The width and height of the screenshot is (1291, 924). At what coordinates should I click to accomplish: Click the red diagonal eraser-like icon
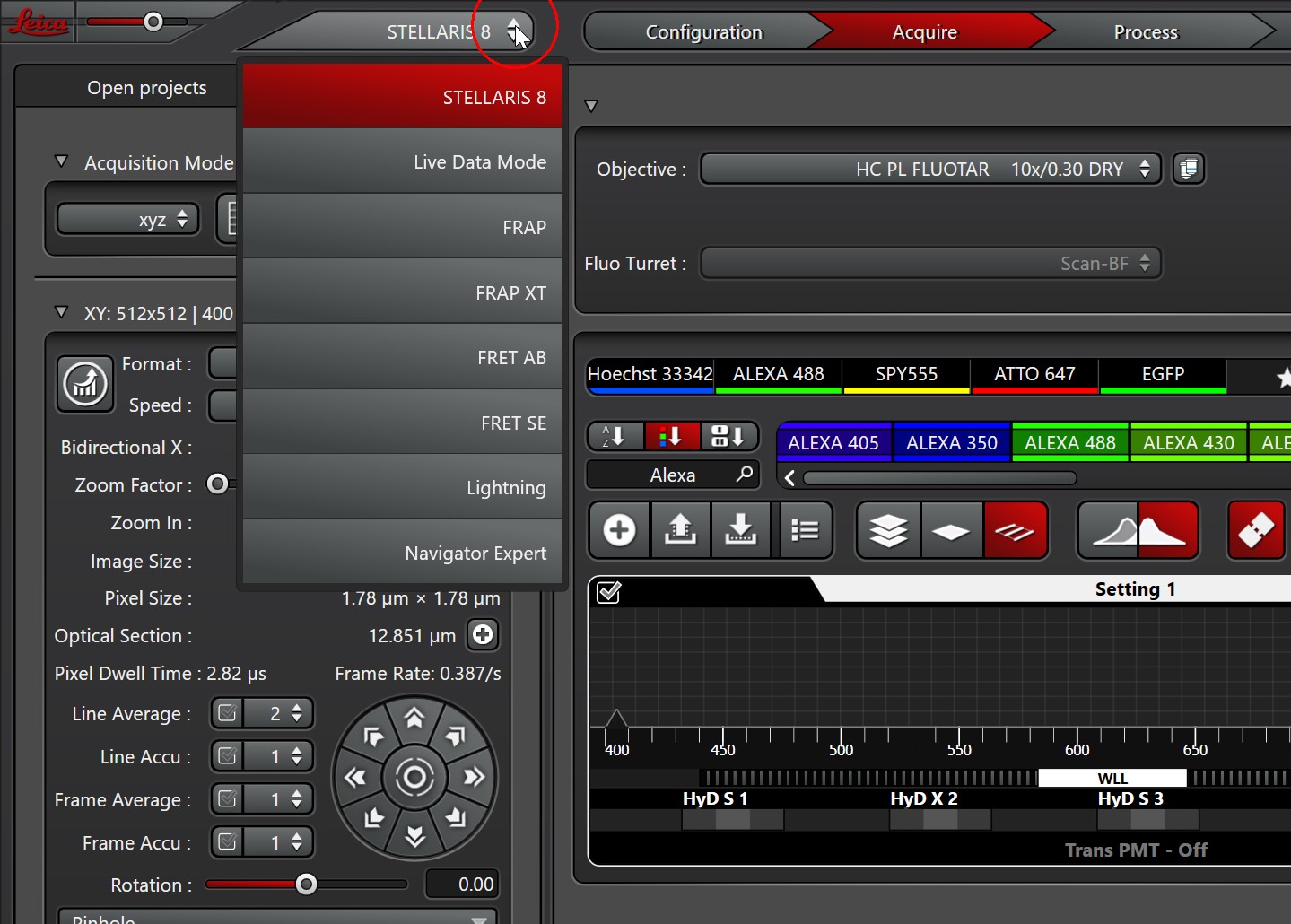(1256, 530)
